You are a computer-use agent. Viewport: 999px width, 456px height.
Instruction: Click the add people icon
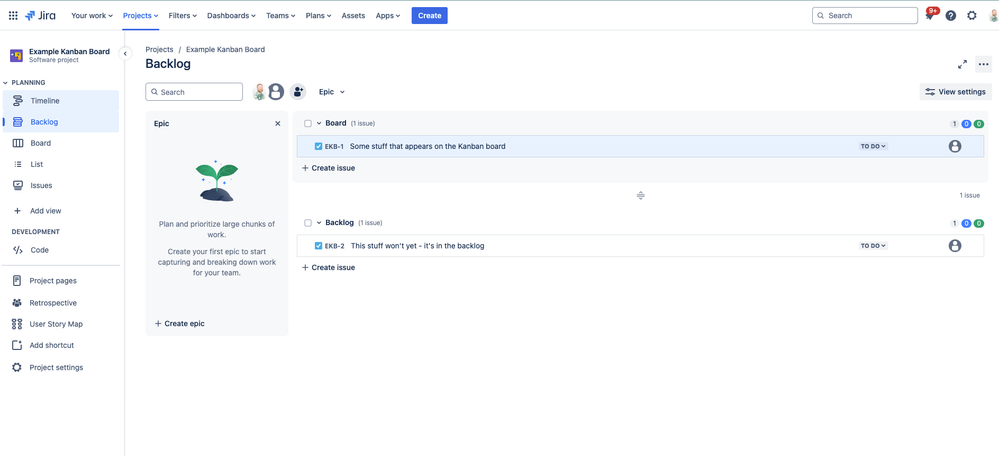(x=298, y=92)
